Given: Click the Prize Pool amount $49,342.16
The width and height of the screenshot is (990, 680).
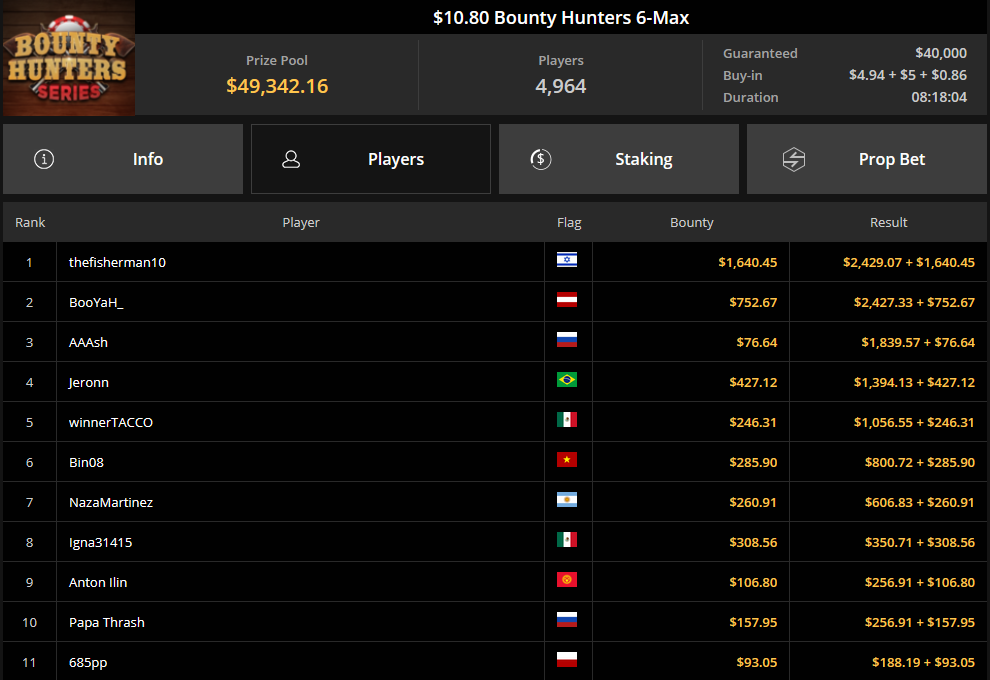Looking at the screenshot, I should click(x=276, y=87).
